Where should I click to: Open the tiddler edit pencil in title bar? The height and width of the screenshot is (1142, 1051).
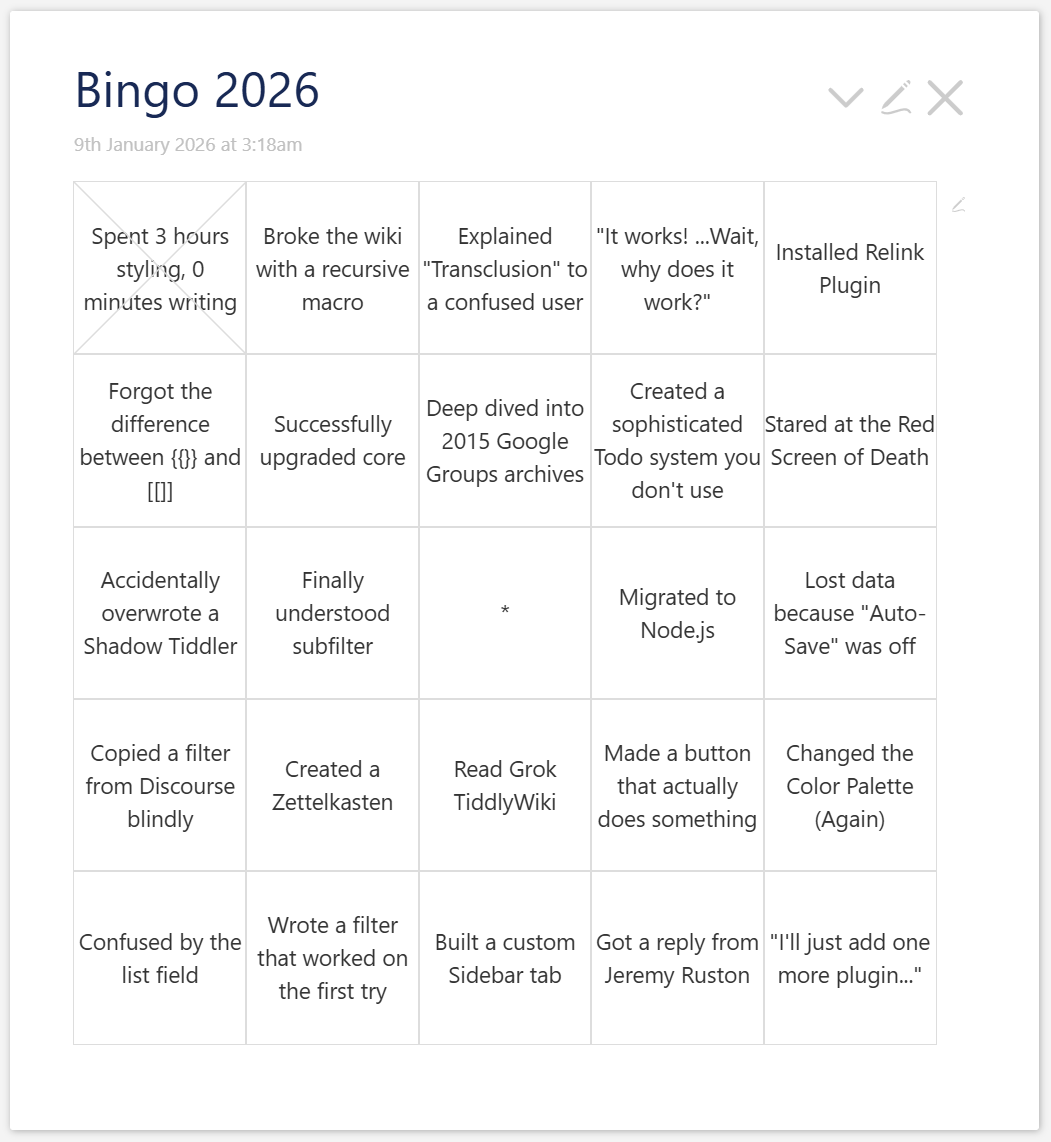(896, 98)
